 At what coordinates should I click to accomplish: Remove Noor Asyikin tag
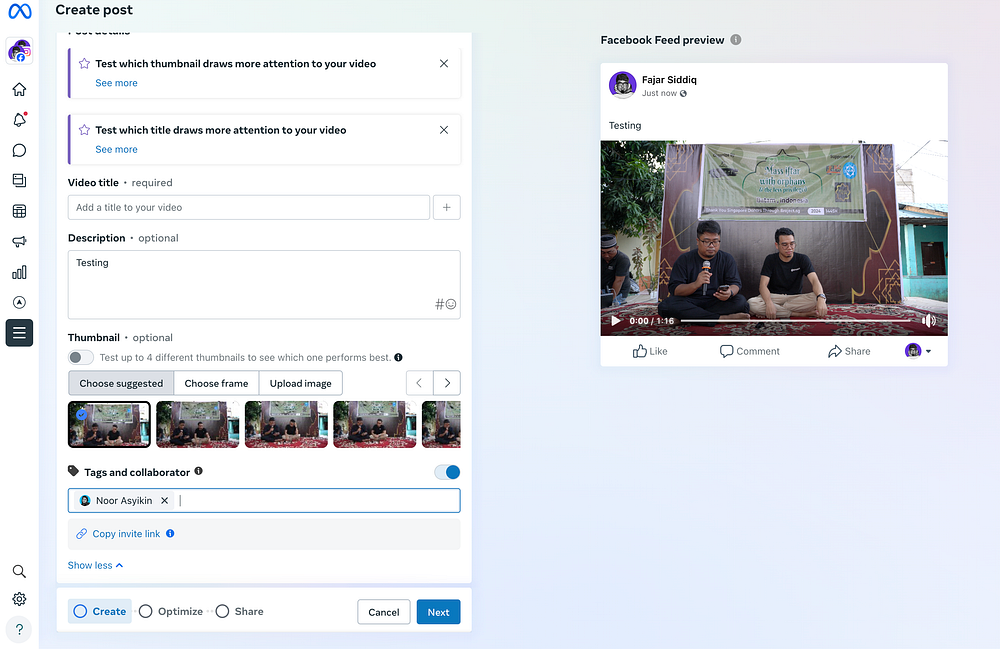(165, 500)
